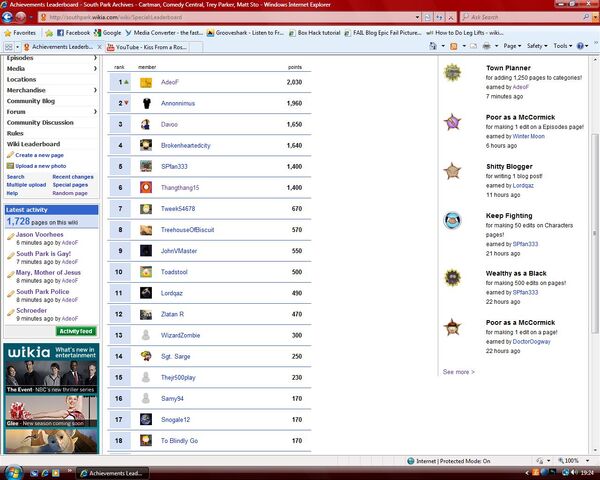The image size is (600, 480).
Task: Click the Stop X icon beside address bar
Action: pos(451,17)
